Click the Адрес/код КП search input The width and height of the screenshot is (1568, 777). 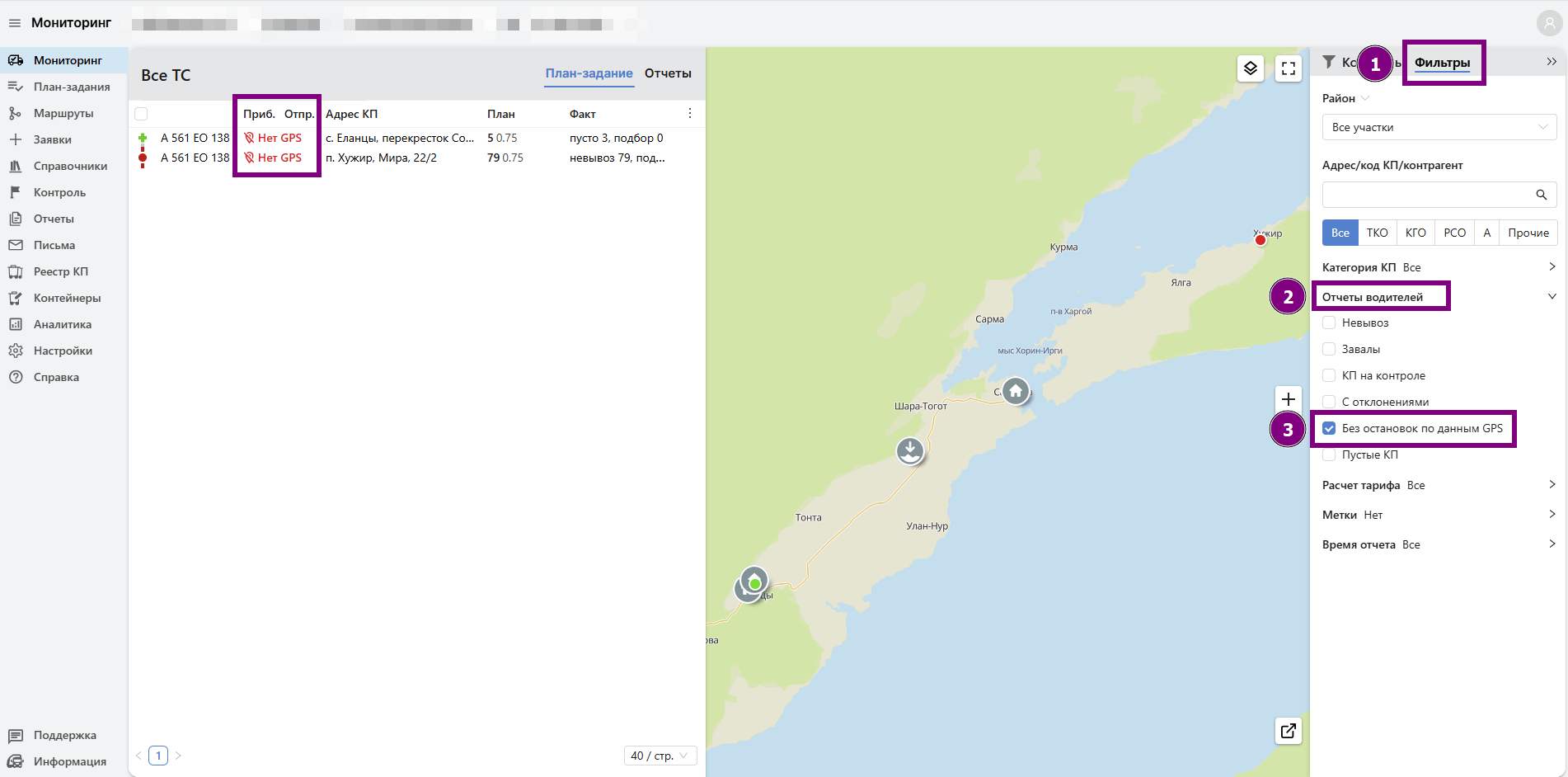pyautogui.click(x=1426, y=195)
